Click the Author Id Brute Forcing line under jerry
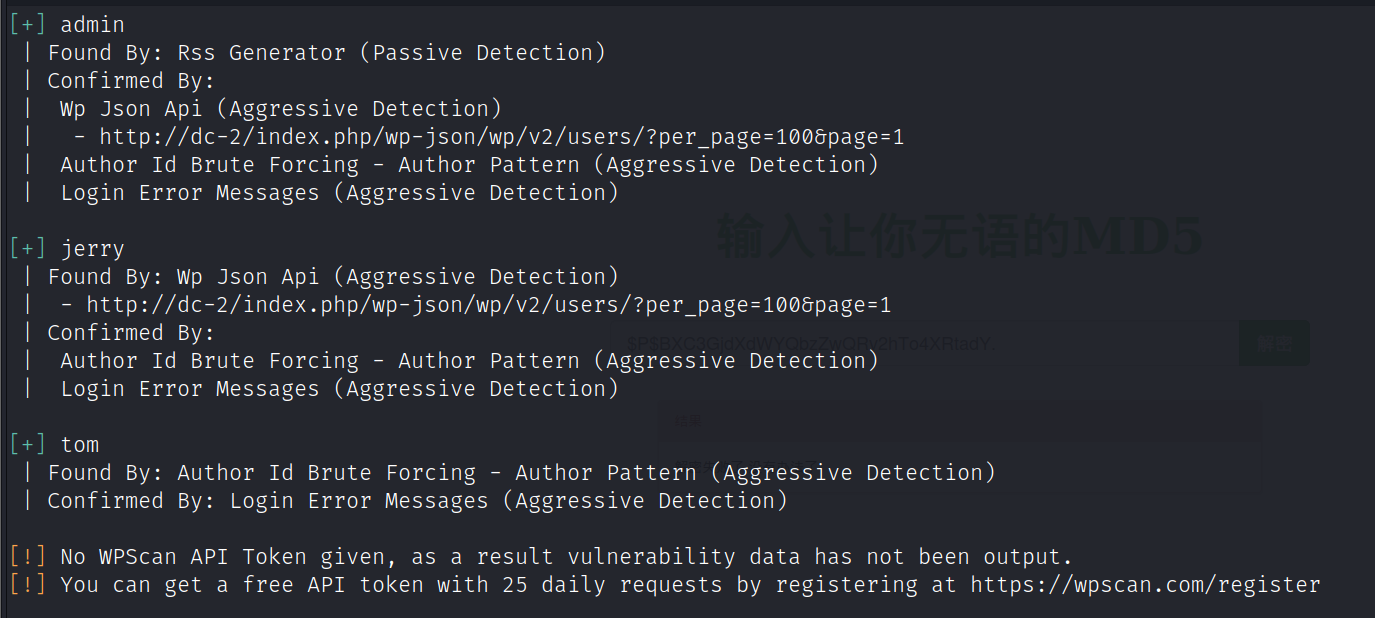The image size is (1375, 618). (469, 361)
